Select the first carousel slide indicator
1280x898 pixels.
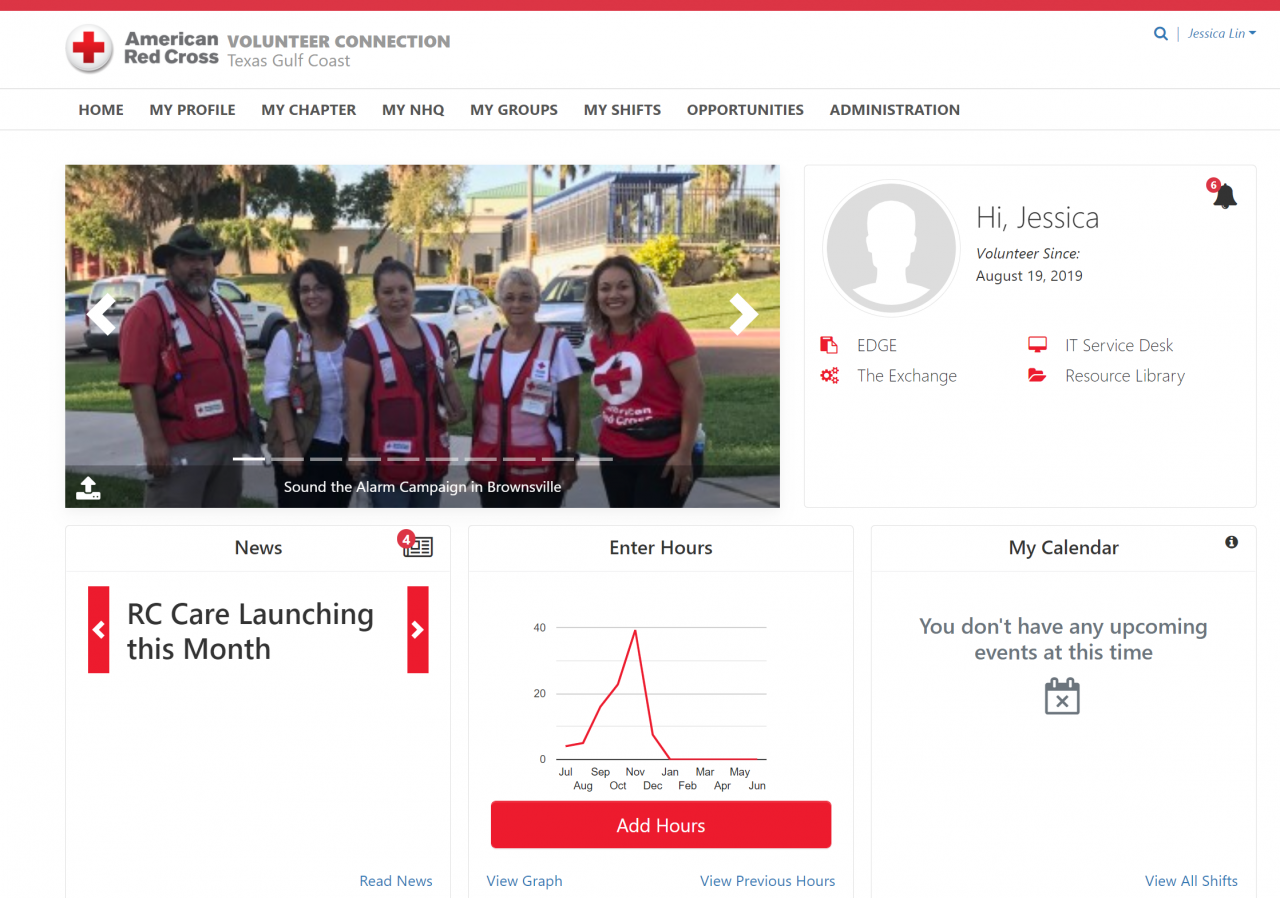pos(249,459)
